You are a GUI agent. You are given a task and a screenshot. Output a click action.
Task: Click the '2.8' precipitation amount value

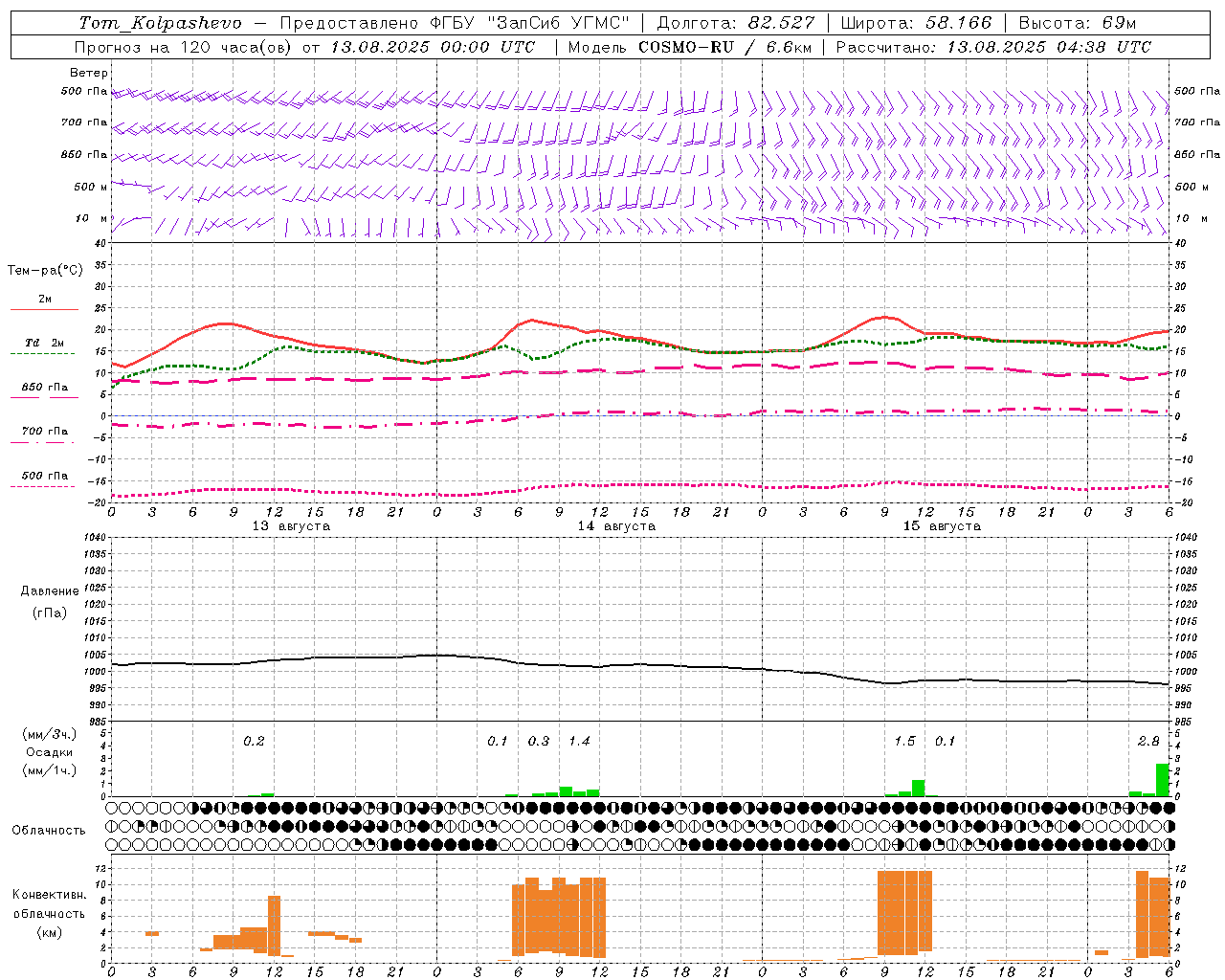click(x=1148, y=742)
